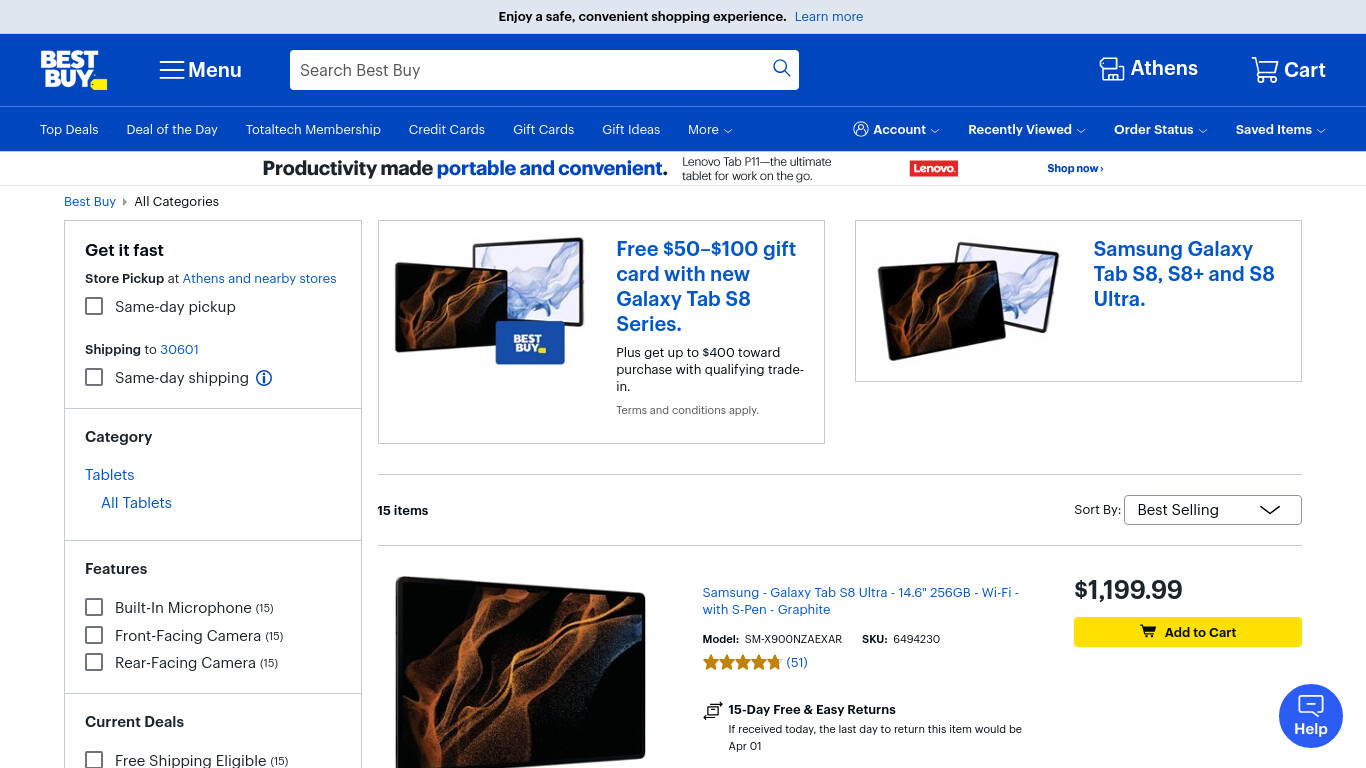Open the Sort By Best Selling dropdown

[x=1212, y=510]
